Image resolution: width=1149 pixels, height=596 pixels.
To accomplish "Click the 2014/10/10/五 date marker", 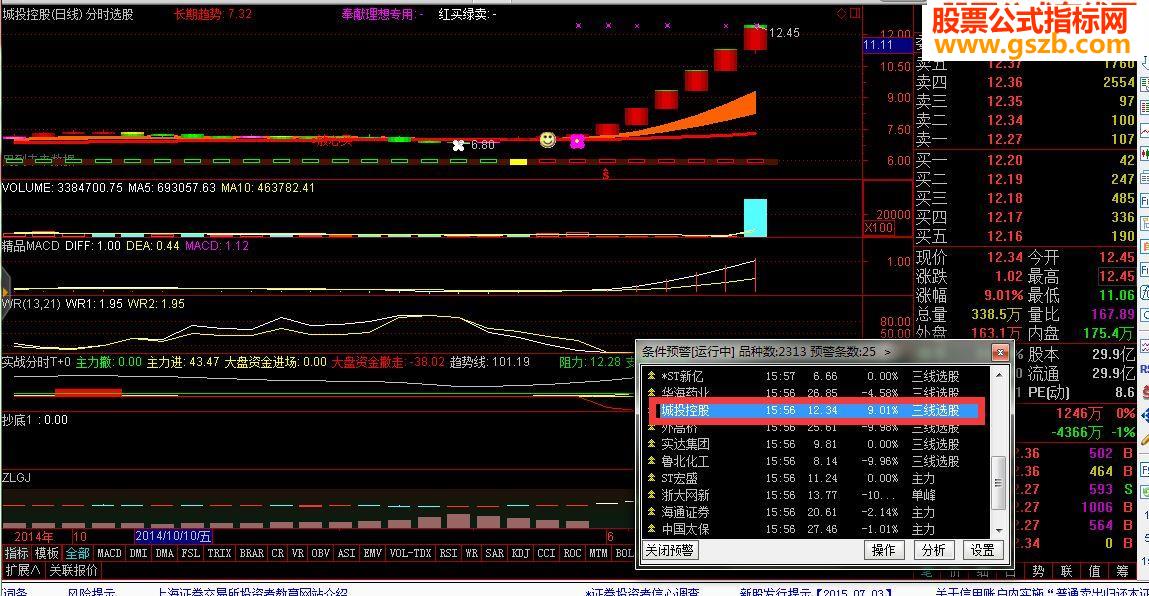I will [x=173, y=537].
